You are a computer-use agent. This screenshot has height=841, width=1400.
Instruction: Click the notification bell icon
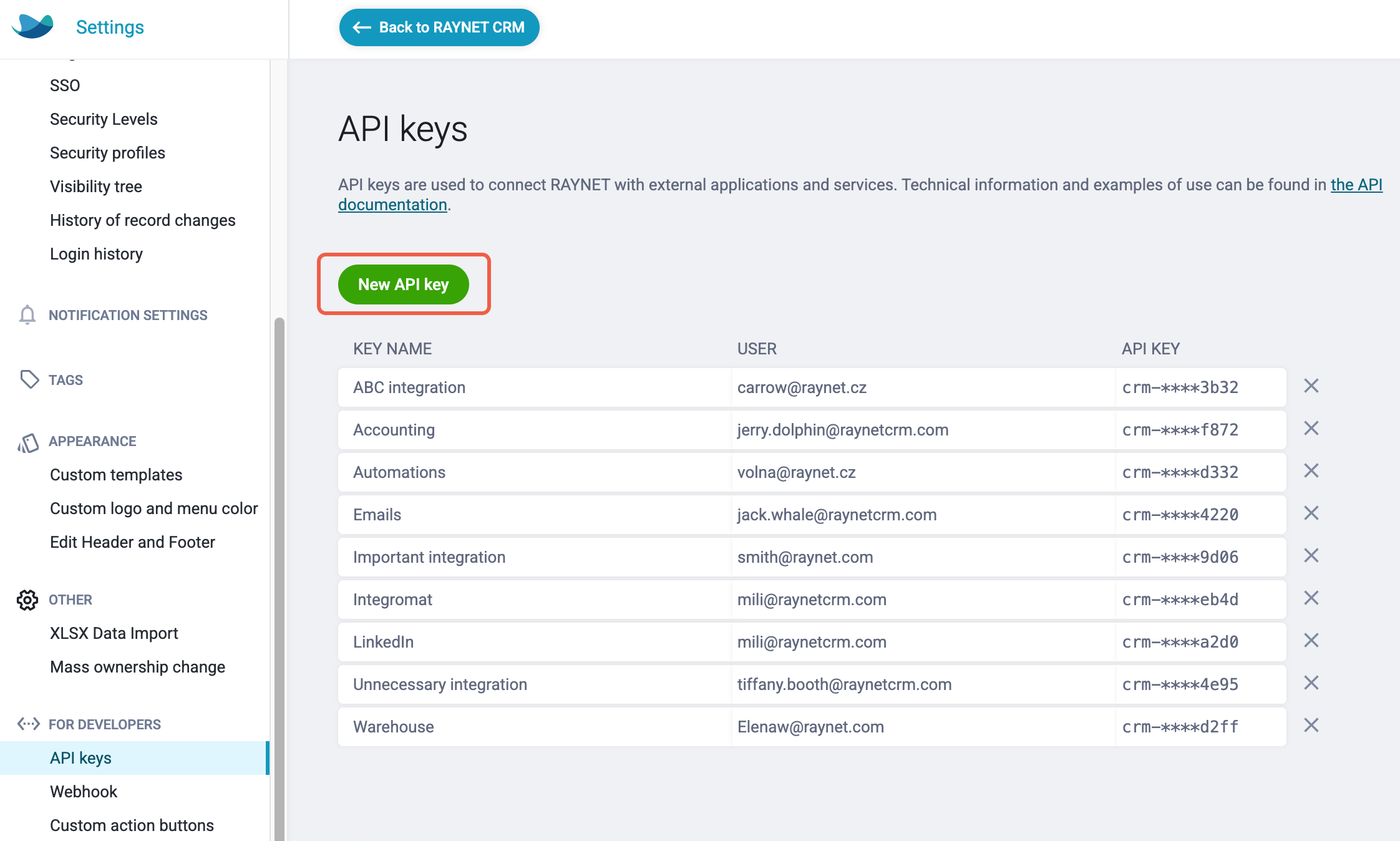tap(27, 315)
